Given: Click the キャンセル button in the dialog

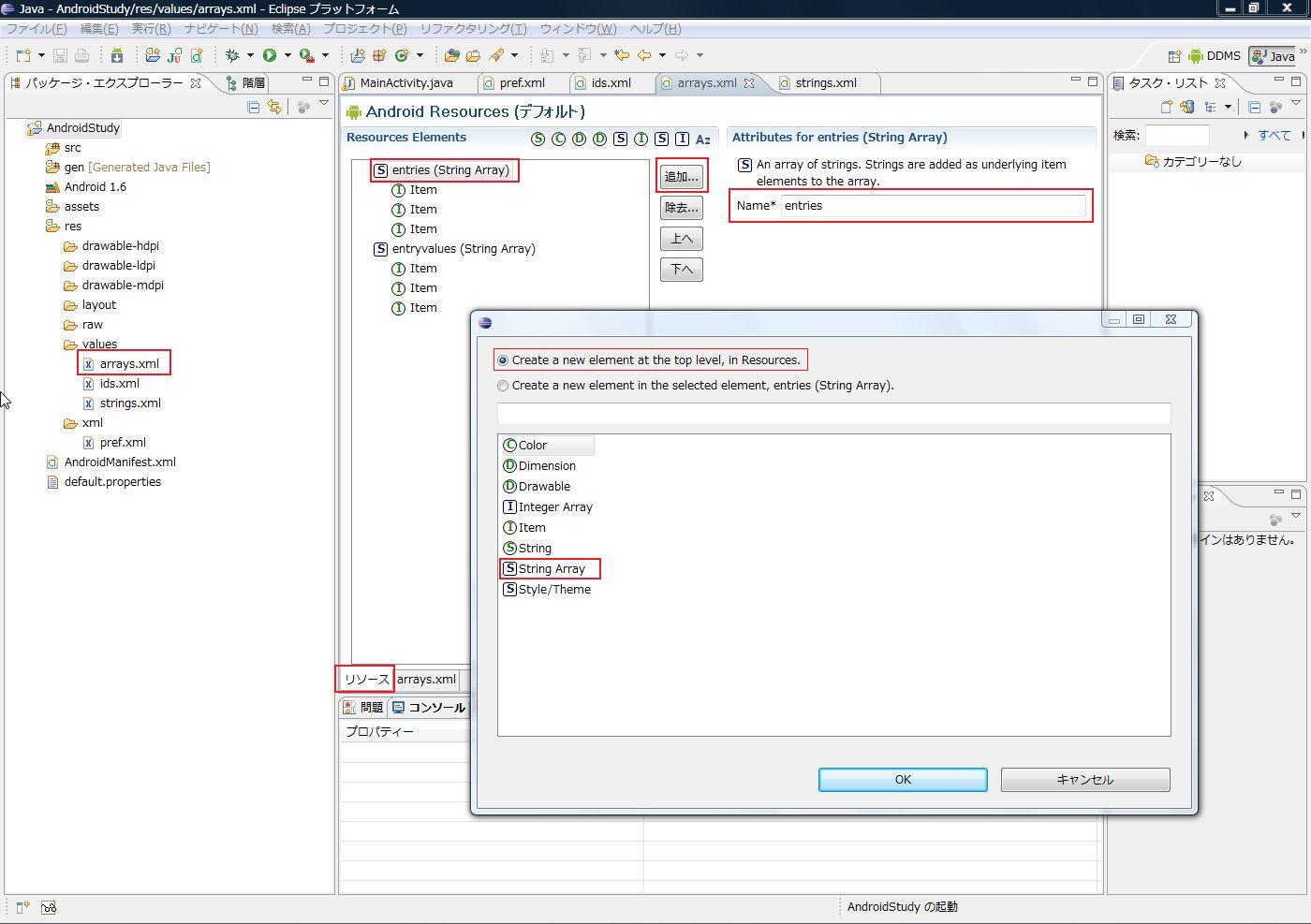Looking at the screenshot, I should tap(1085, 780).
